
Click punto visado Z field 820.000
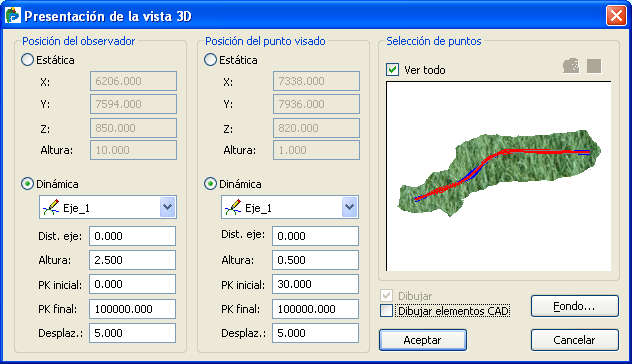coord(316,128)
